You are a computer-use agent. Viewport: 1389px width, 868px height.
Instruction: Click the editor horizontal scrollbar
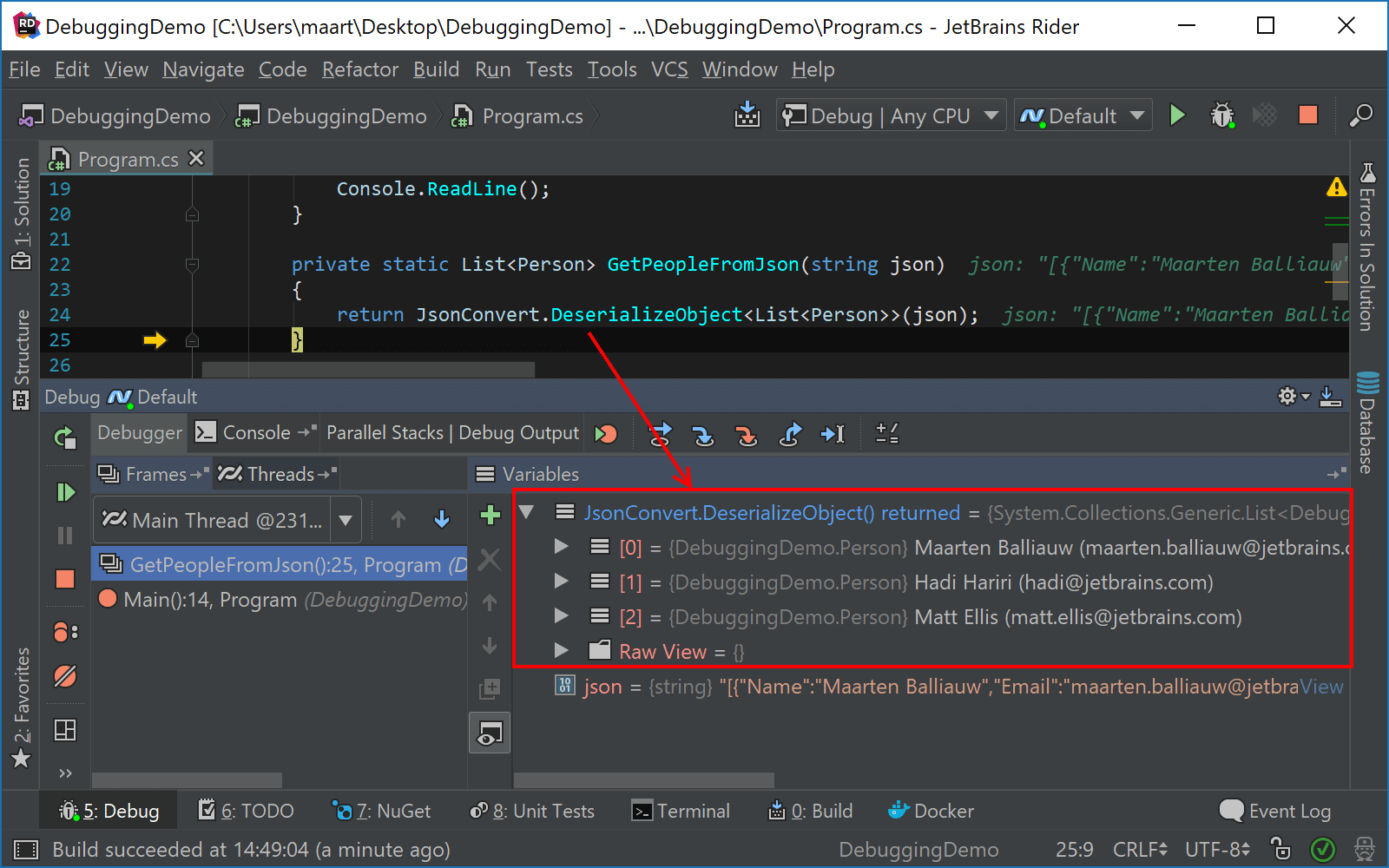coord(368,370)
